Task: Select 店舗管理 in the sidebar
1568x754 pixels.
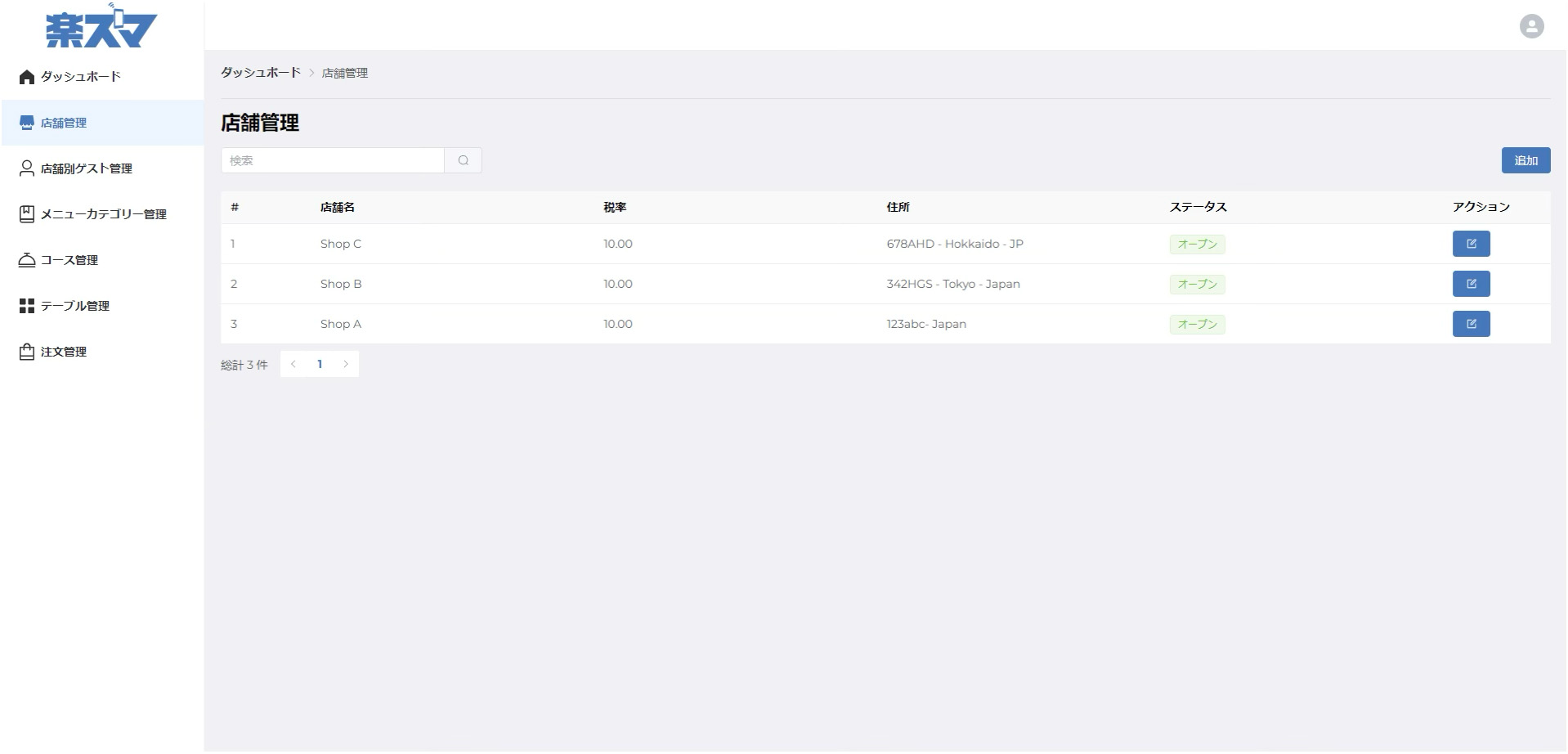Action: [x=64, y=123]
